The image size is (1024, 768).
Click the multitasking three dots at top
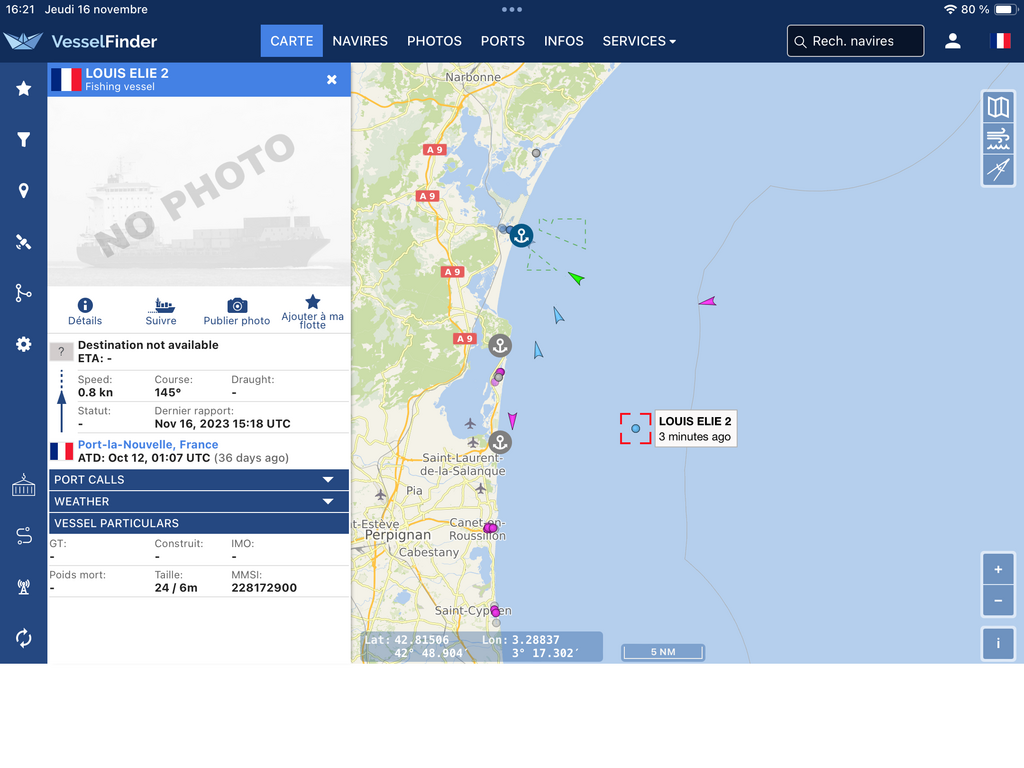pos(511,9)
